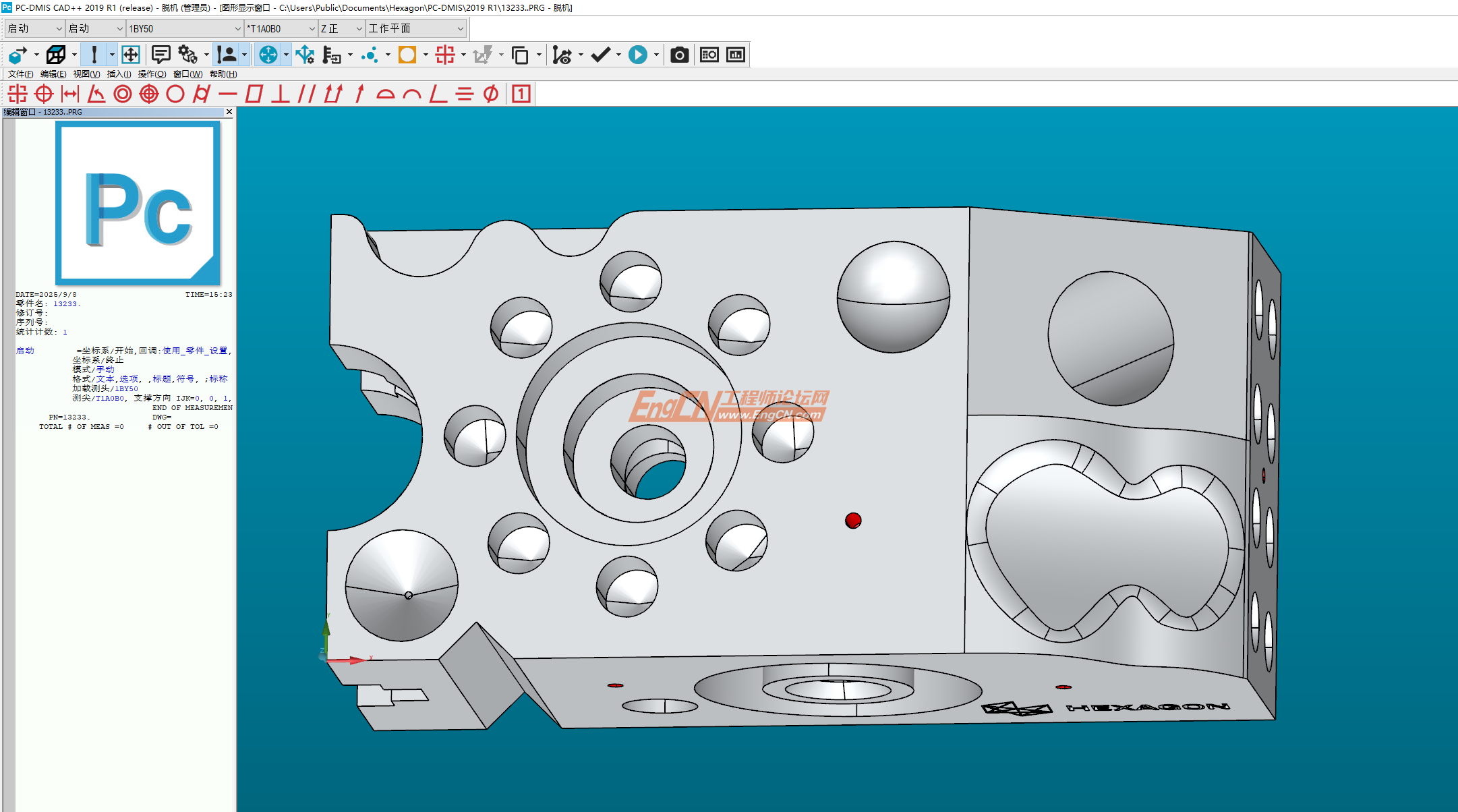Open the T1A0B0 probe tip dropdown
This screenshot has width=1458, height=812.
pyautogui.click(x=312, y=29)
